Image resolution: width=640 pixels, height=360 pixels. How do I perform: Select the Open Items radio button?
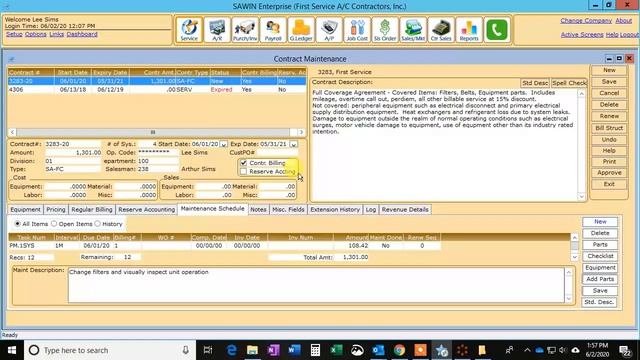[54, 224]
